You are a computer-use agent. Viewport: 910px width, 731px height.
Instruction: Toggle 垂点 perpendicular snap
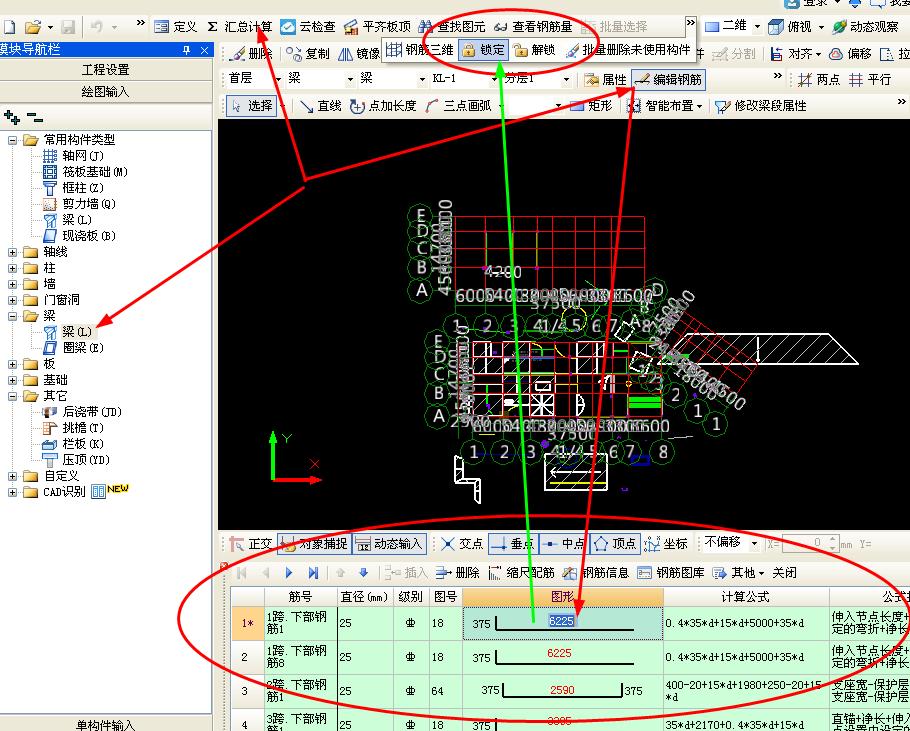pos(512,544)
